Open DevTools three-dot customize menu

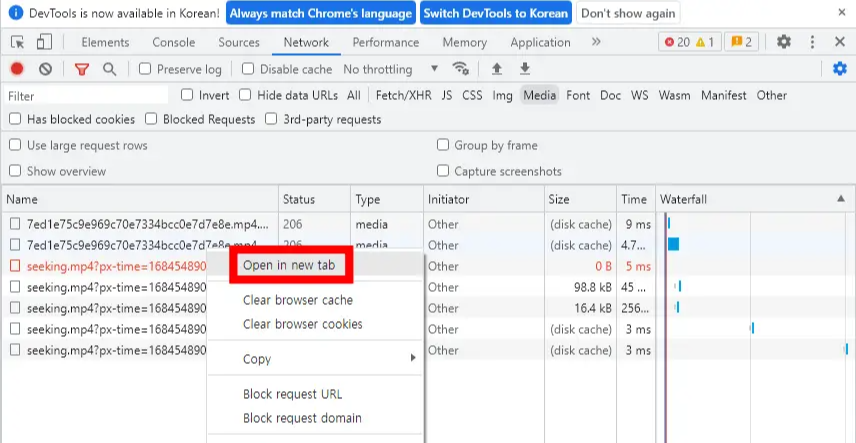click(x=812, y=42)
